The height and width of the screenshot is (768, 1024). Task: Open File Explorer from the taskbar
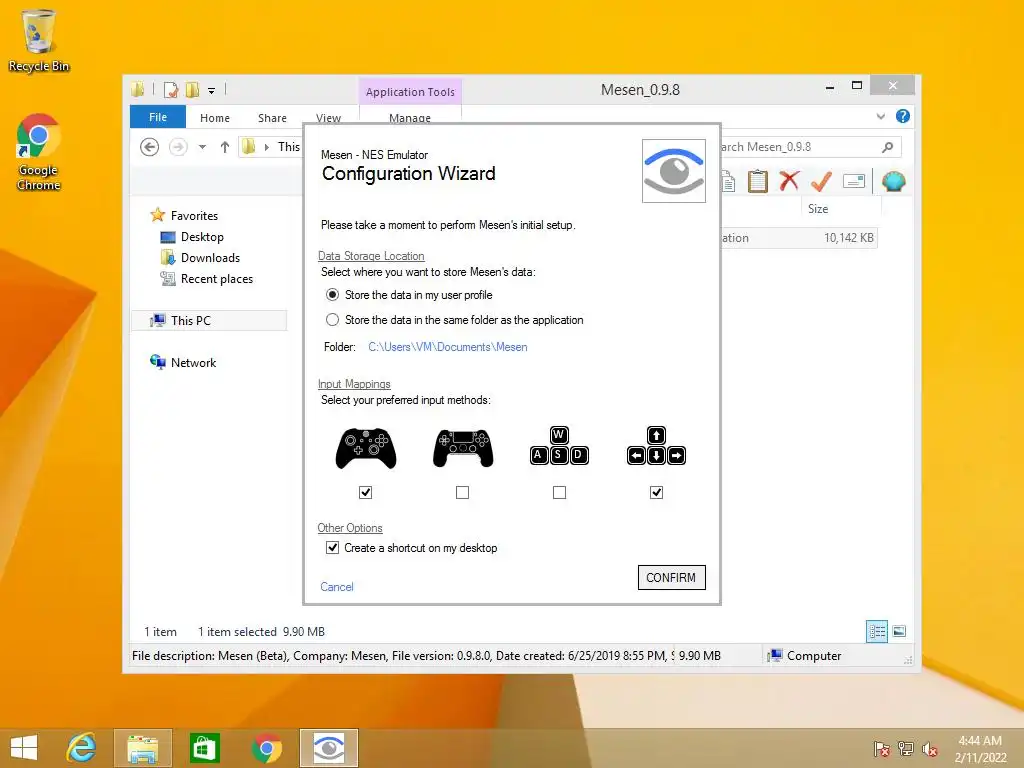[x=142, y=748]
